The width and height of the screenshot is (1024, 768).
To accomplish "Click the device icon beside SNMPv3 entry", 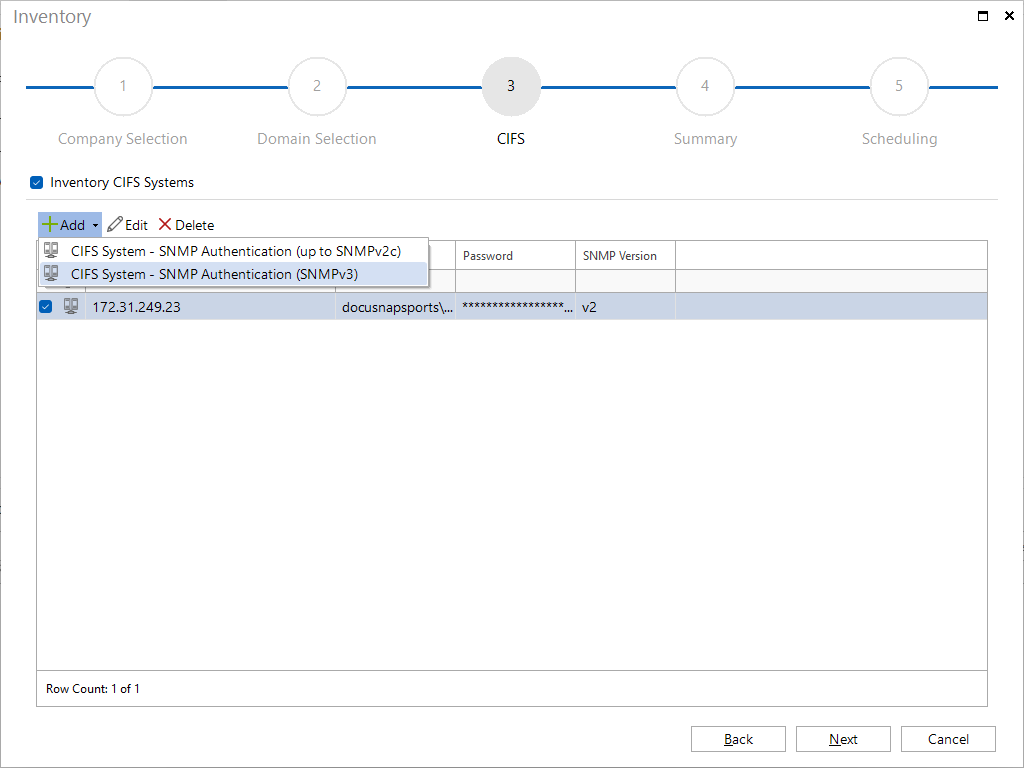I will (x=51, y=273).
